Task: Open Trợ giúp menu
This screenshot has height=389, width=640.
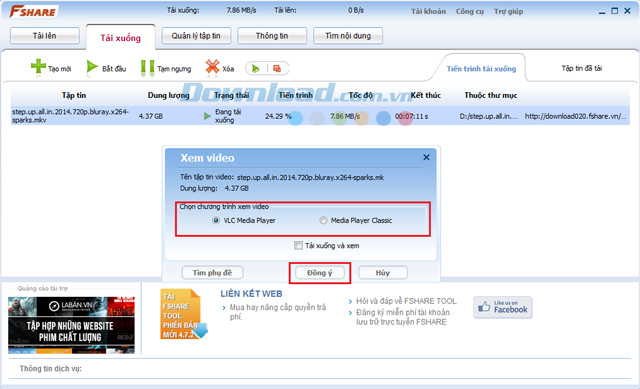Action: tap(508, 11)
